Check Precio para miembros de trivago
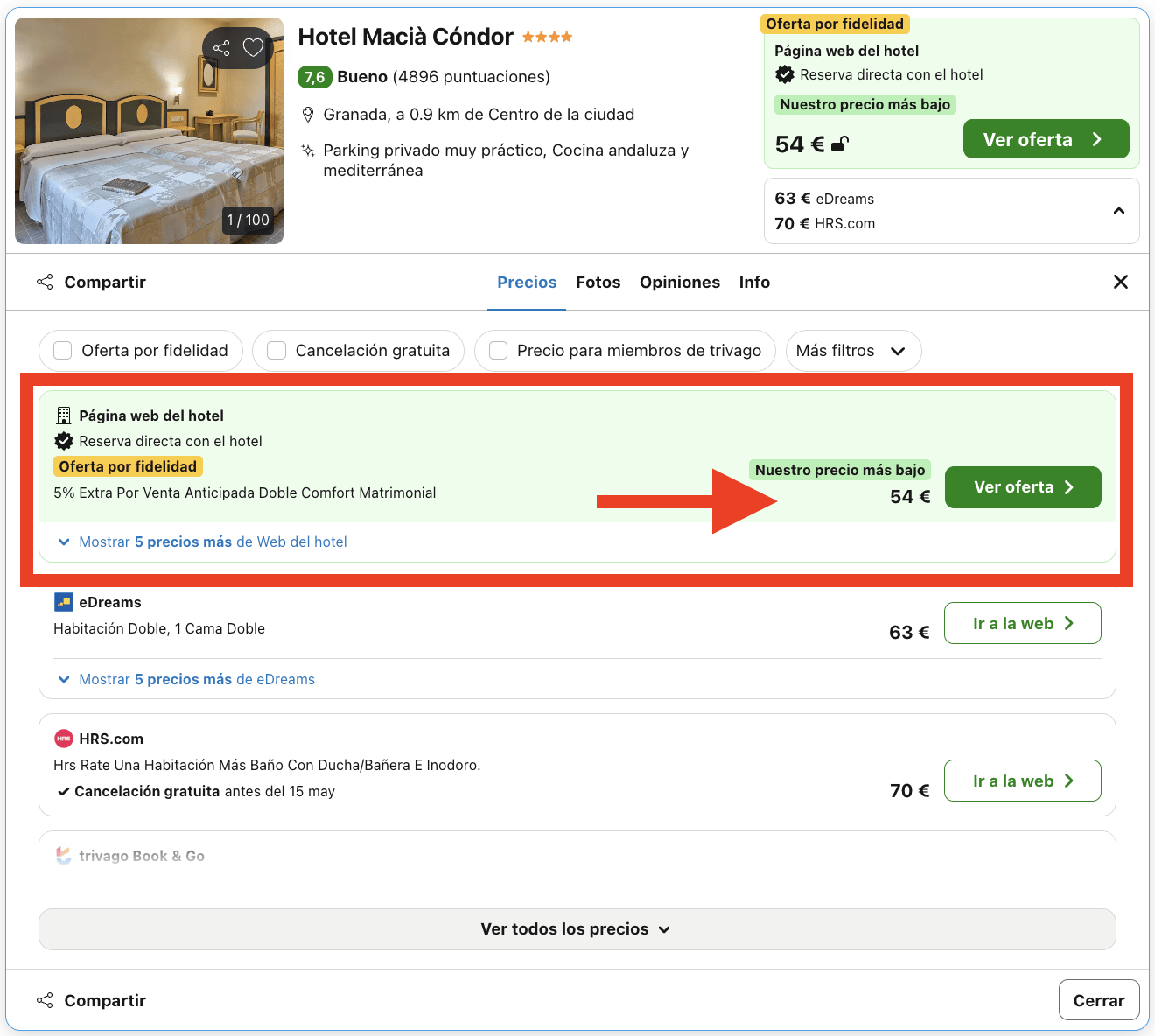This screenshot has height=1036, width=1155. (x=498, y=351)
